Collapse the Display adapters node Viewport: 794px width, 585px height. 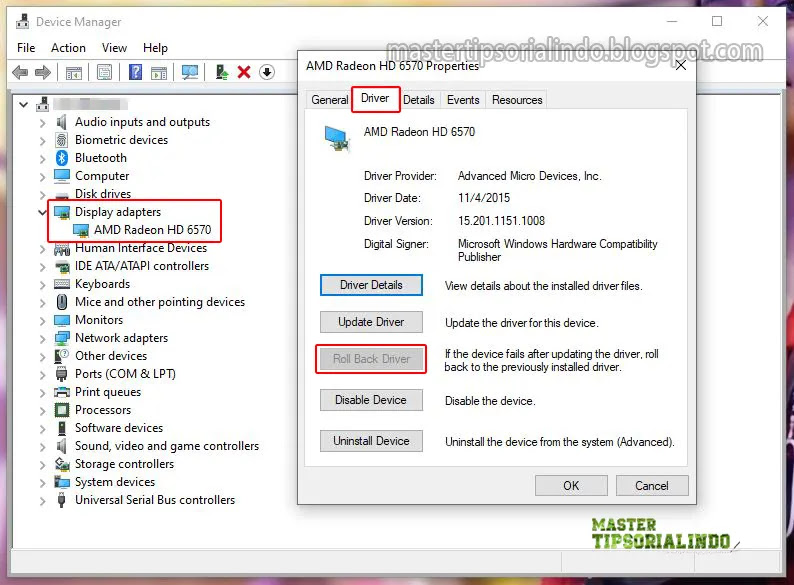(43, 212)
